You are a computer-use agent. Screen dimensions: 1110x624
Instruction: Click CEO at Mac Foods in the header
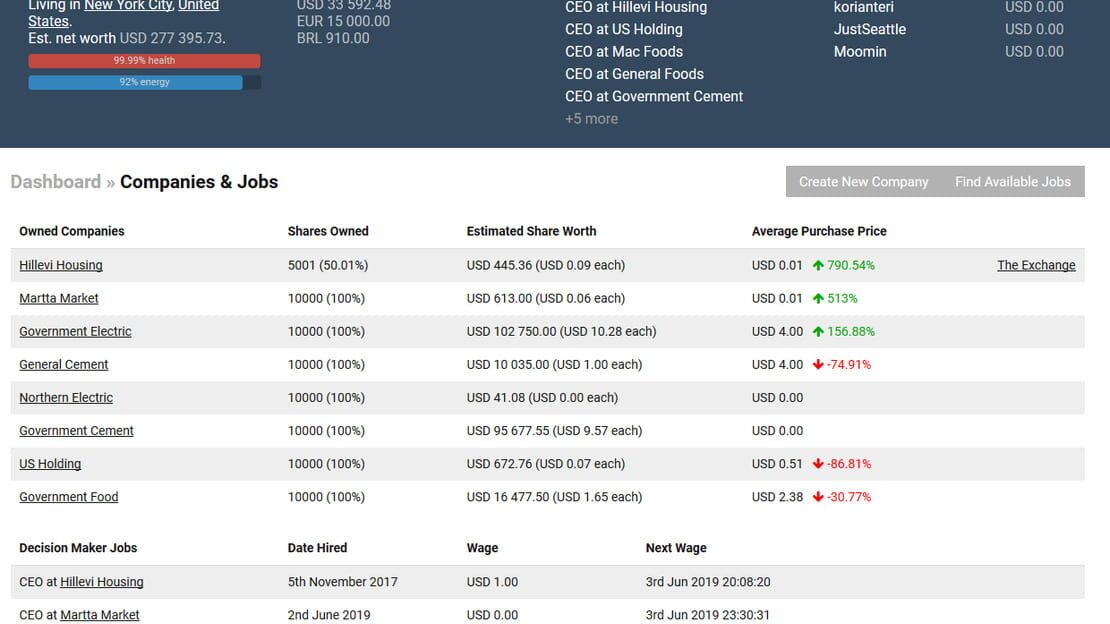[624, 52]
